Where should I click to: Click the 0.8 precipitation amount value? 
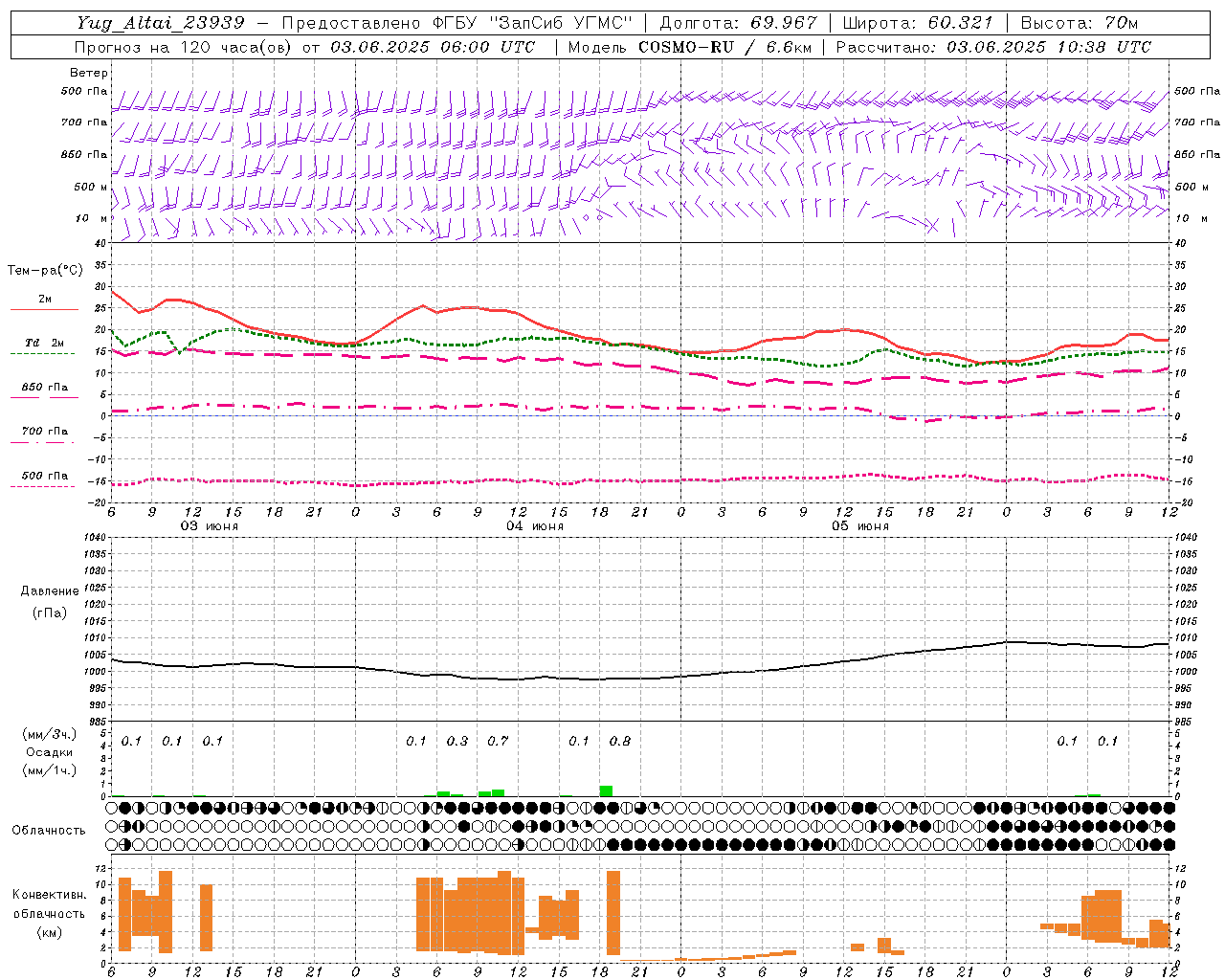pos(620,742)
